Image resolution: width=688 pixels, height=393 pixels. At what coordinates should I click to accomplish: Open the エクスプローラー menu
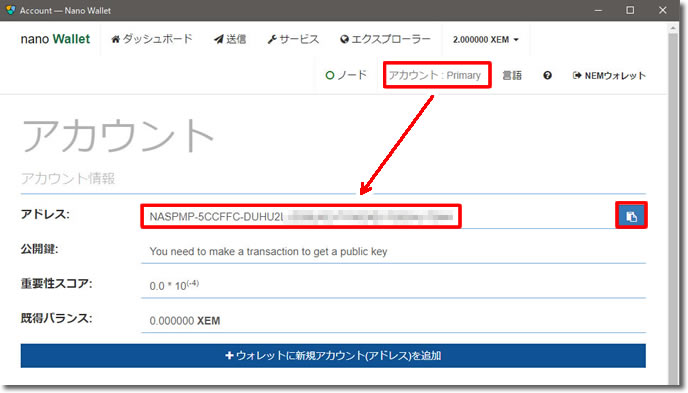click(x=385, y=39)
